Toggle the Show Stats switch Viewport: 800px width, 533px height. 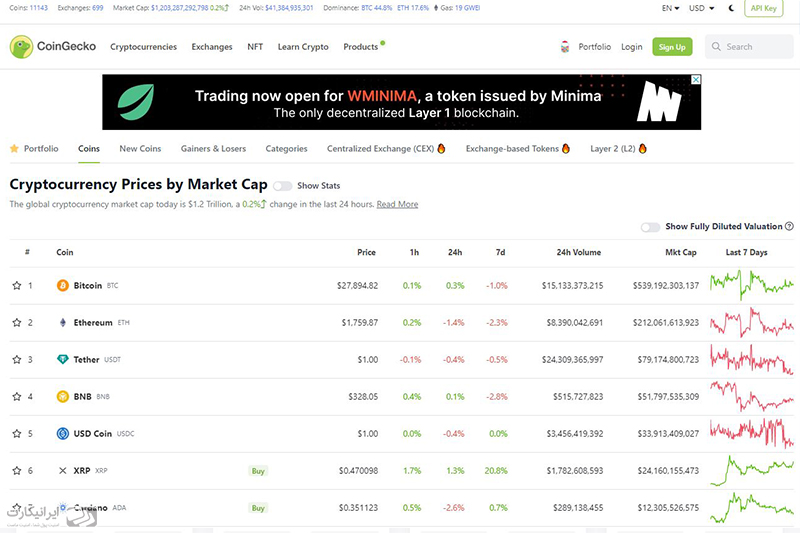coord(282,186)
